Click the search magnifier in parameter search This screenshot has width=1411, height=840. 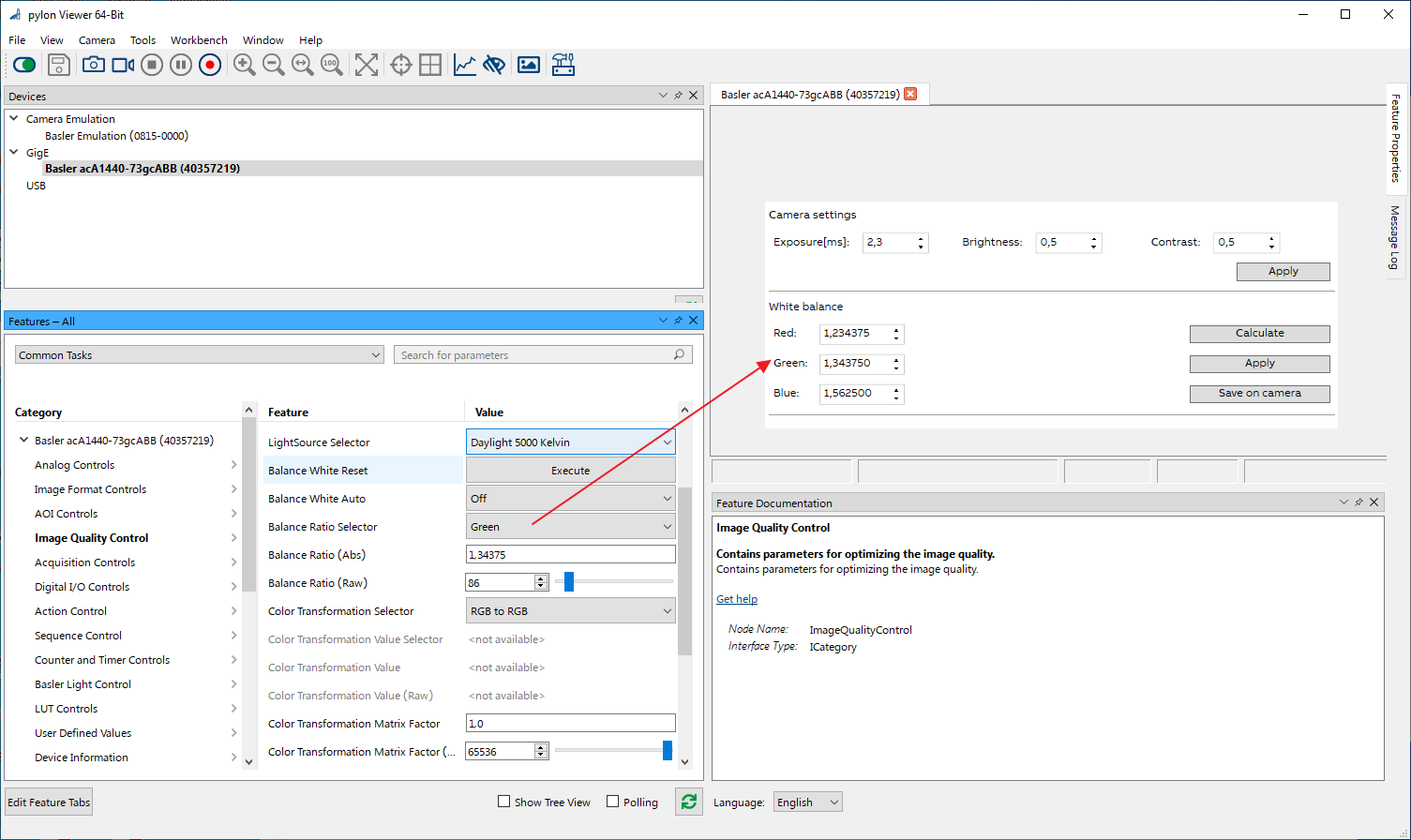[x=680, y=354]
